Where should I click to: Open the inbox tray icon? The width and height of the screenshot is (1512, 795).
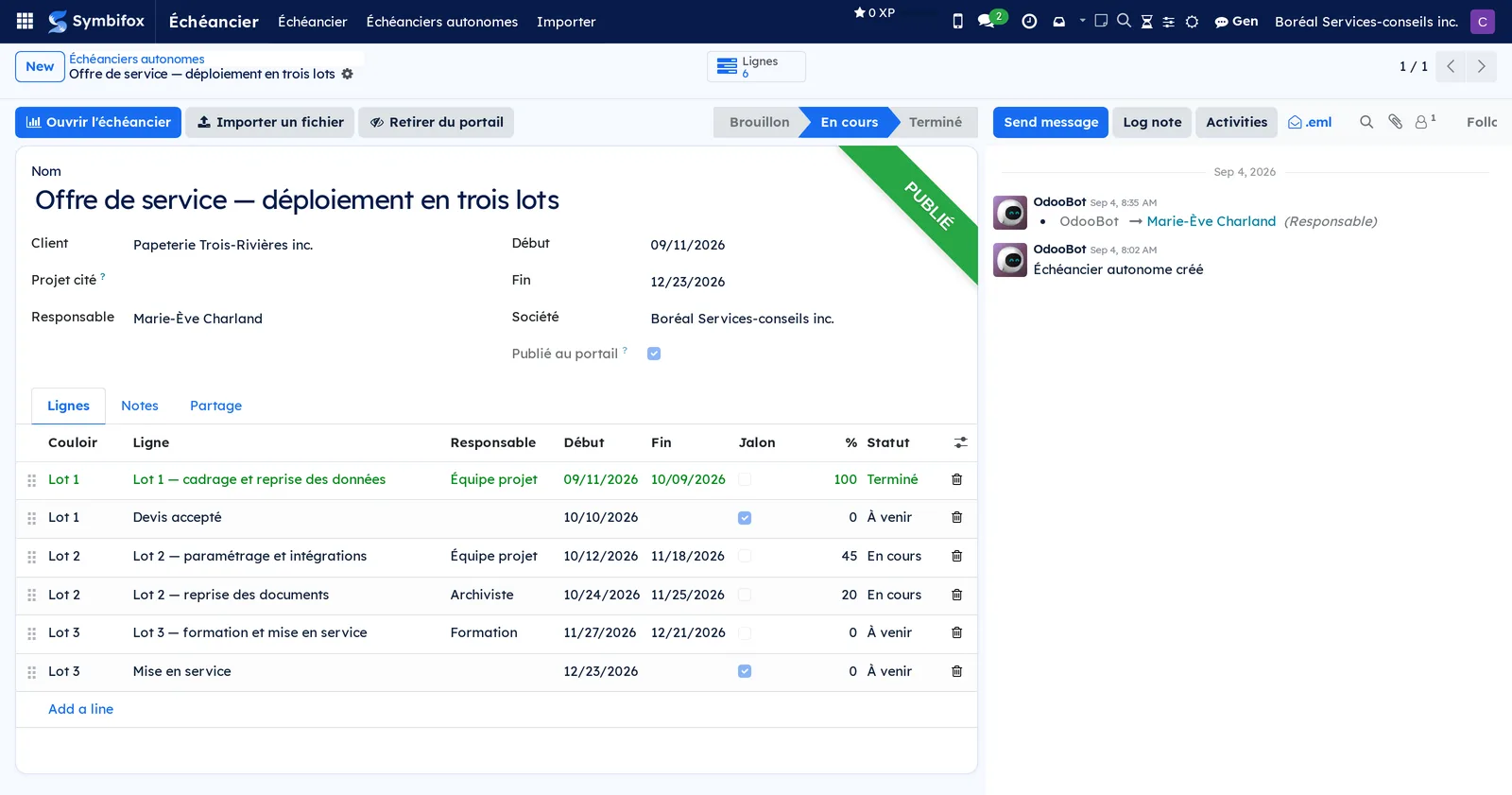pos(1058,21)
